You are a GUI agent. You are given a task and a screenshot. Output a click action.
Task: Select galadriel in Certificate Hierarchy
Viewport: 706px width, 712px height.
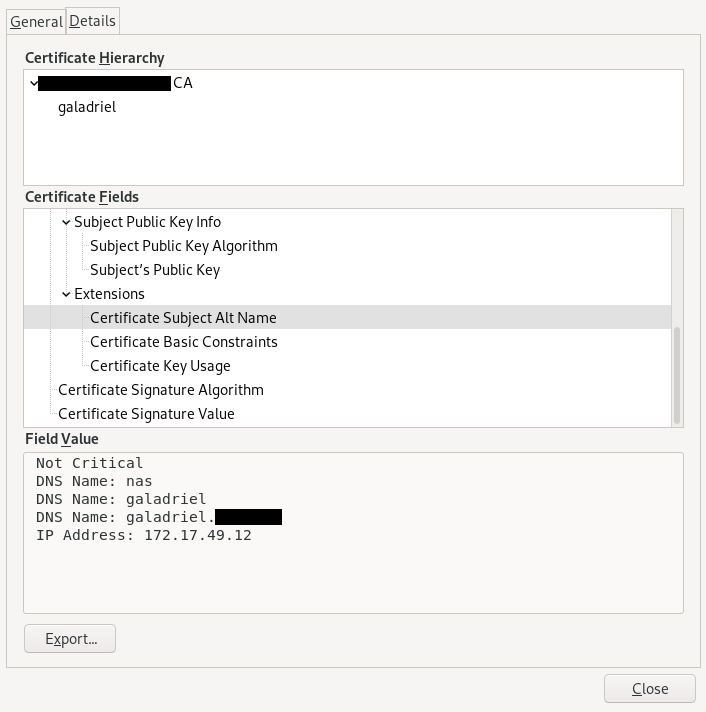click(87, 106)
